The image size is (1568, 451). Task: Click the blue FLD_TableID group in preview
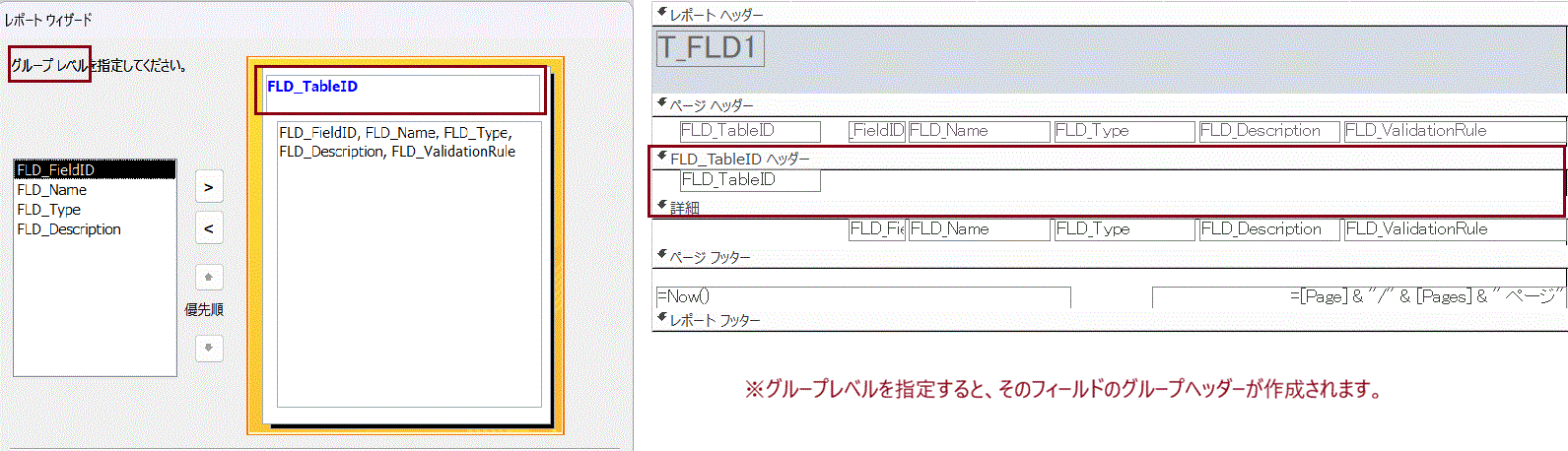312,87
